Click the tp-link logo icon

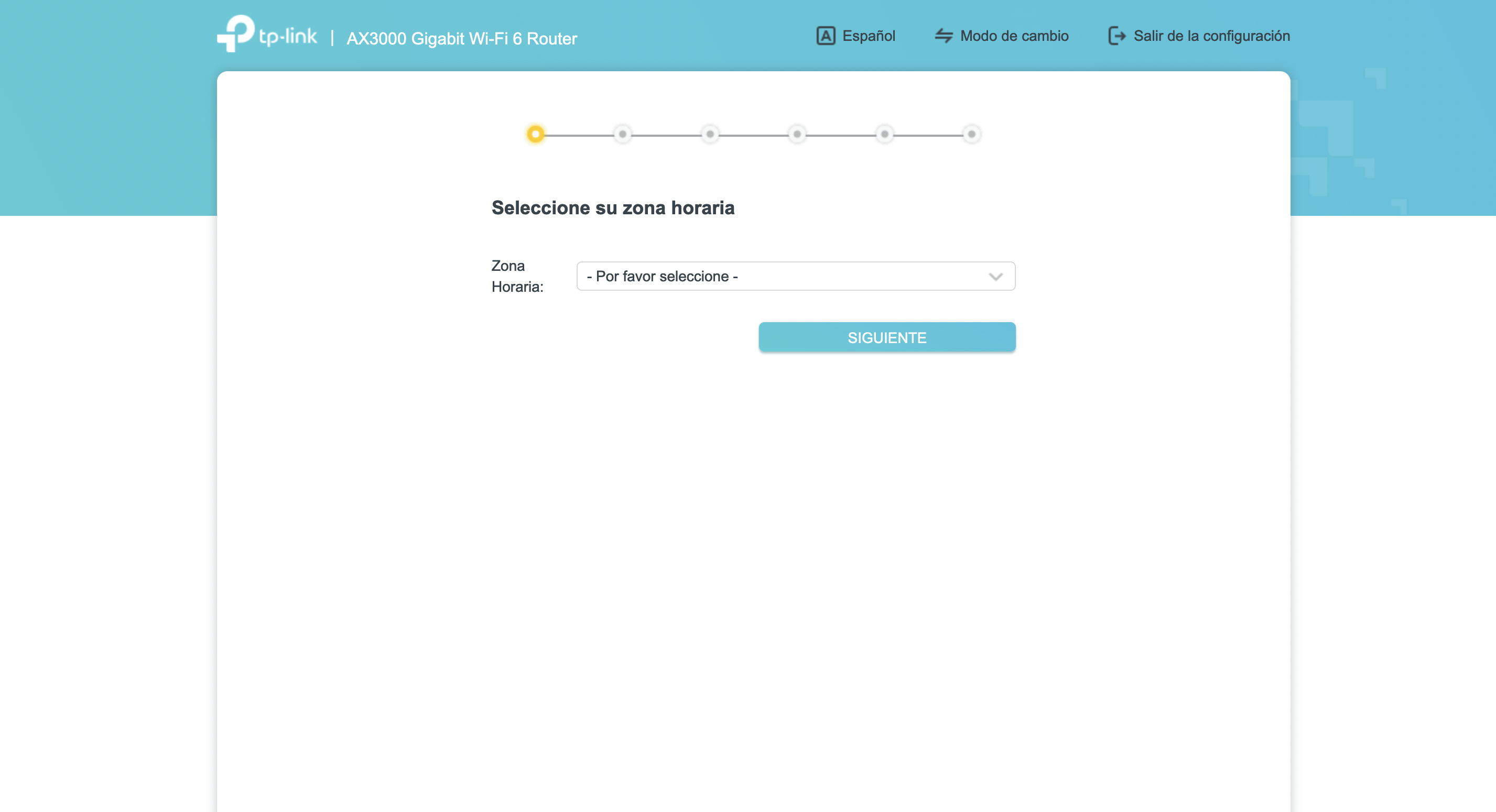coord(236,34)
